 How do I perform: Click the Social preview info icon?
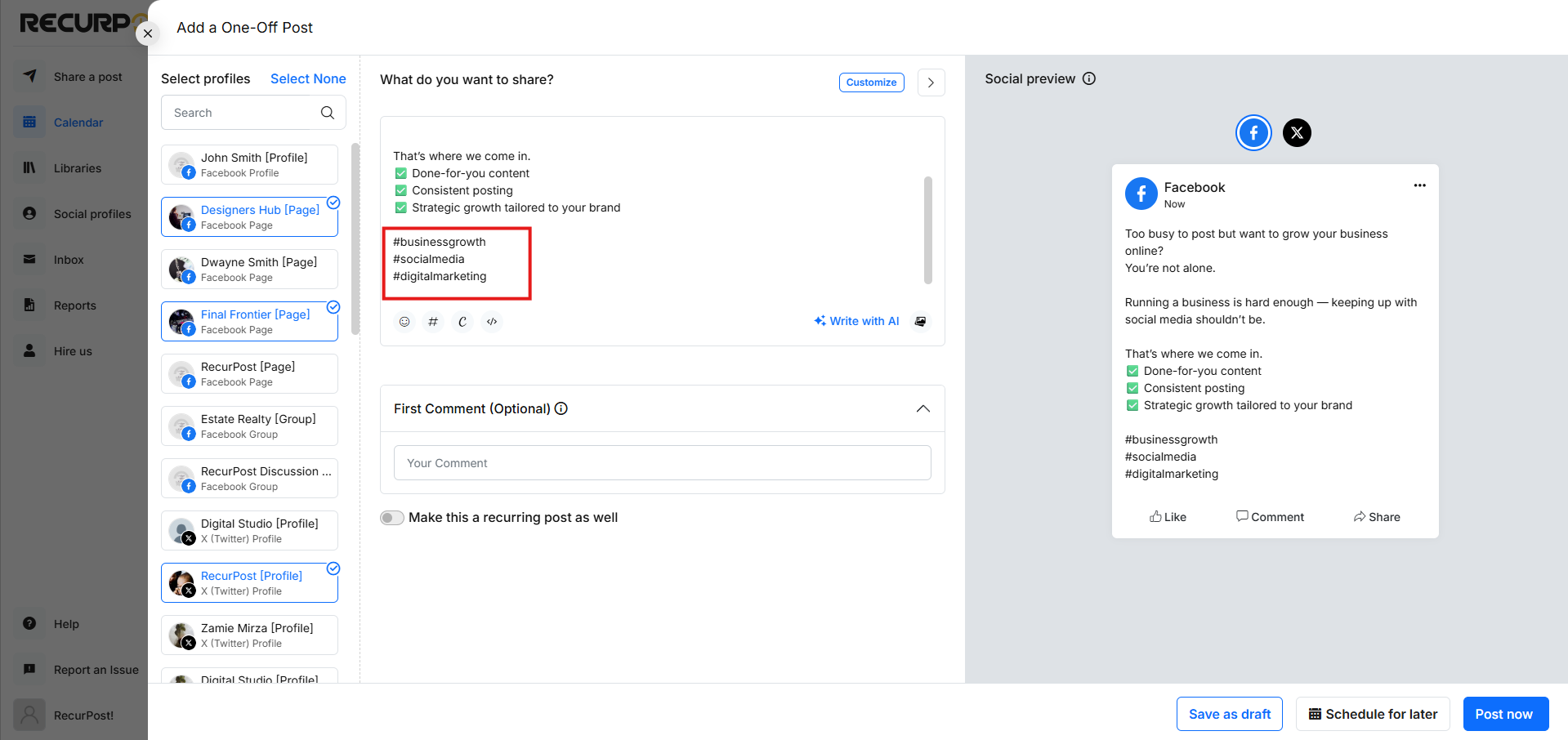[x=1089, y=78]
